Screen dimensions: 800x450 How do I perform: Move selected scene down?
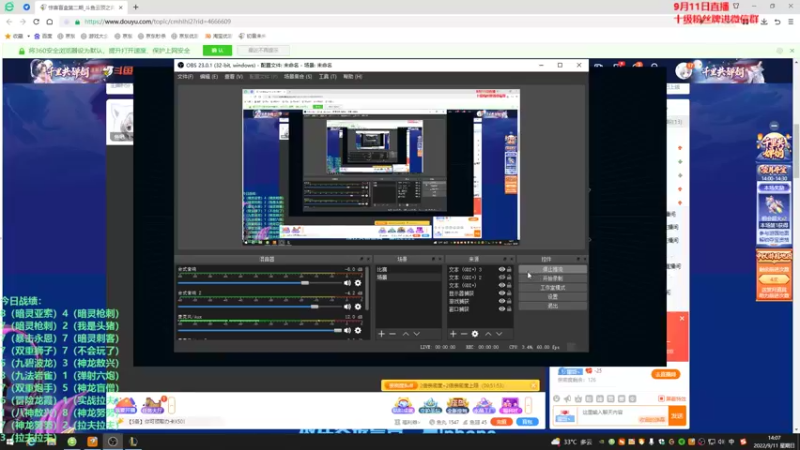417,334
